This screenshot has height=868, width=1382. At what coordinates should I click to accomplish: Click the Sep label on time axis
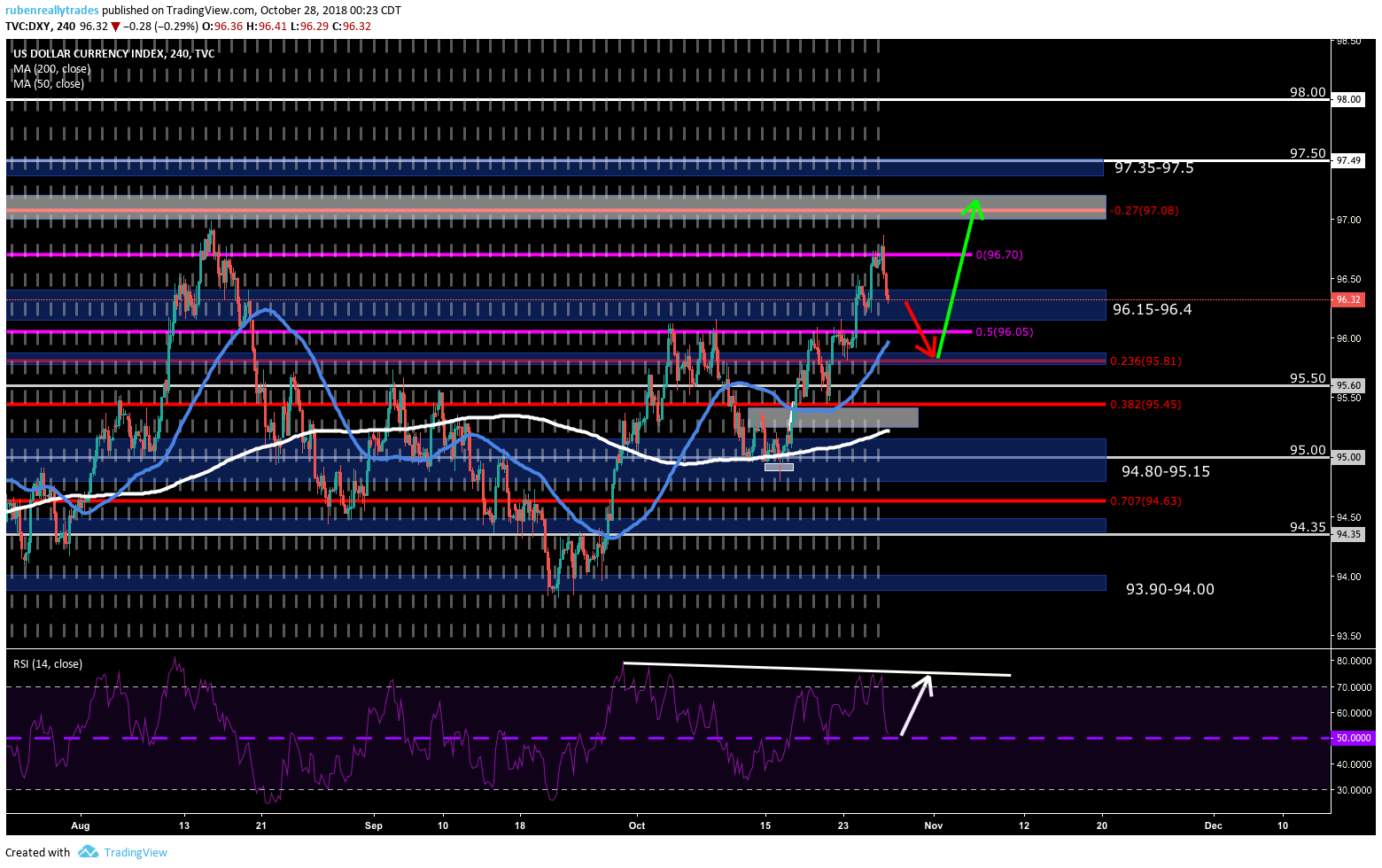[x=374, y=825]
